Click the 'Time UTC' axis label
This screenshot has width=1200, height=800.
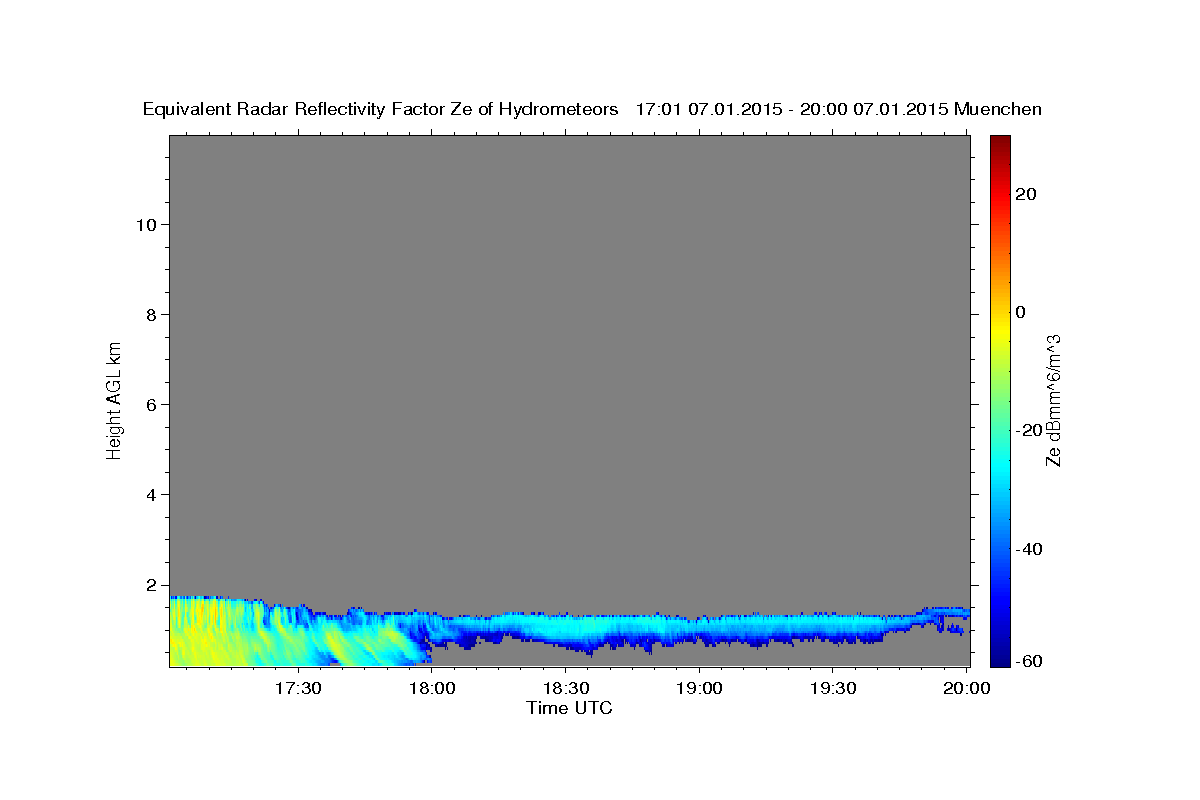tap(569, 708)
